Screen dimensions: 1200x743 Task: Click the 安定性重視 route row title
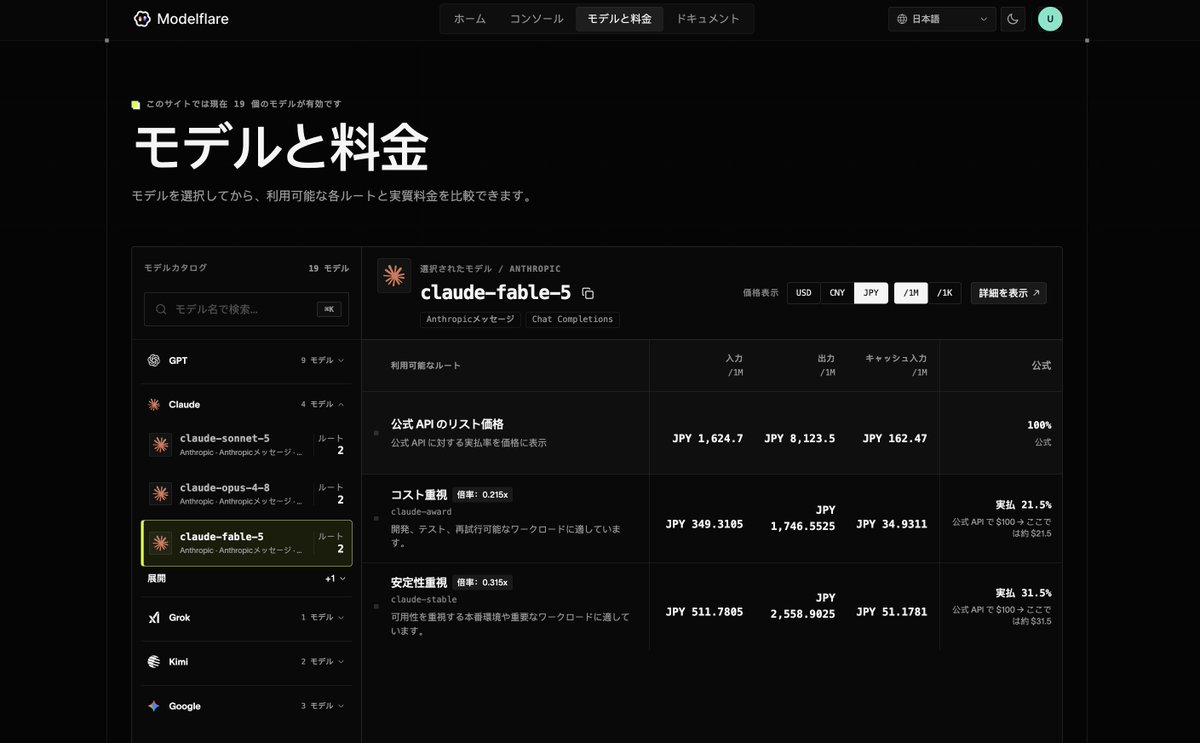point(419,582)
